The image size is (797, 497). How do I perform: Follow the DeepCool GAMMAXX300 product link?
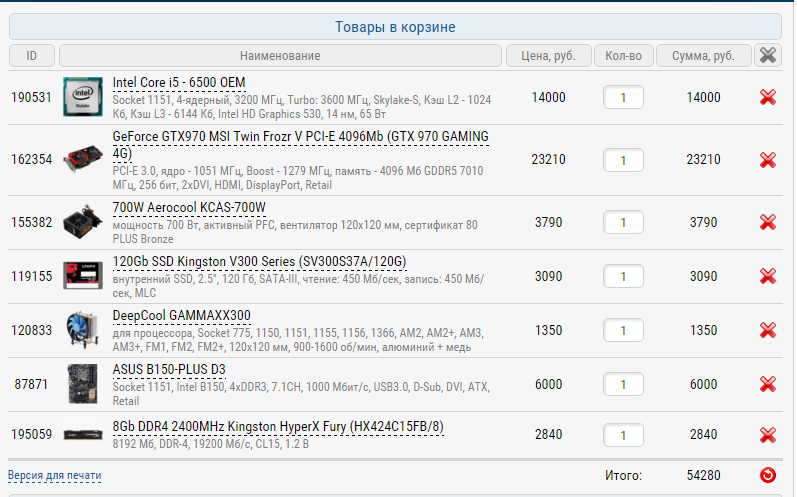(x=181, y=316)
